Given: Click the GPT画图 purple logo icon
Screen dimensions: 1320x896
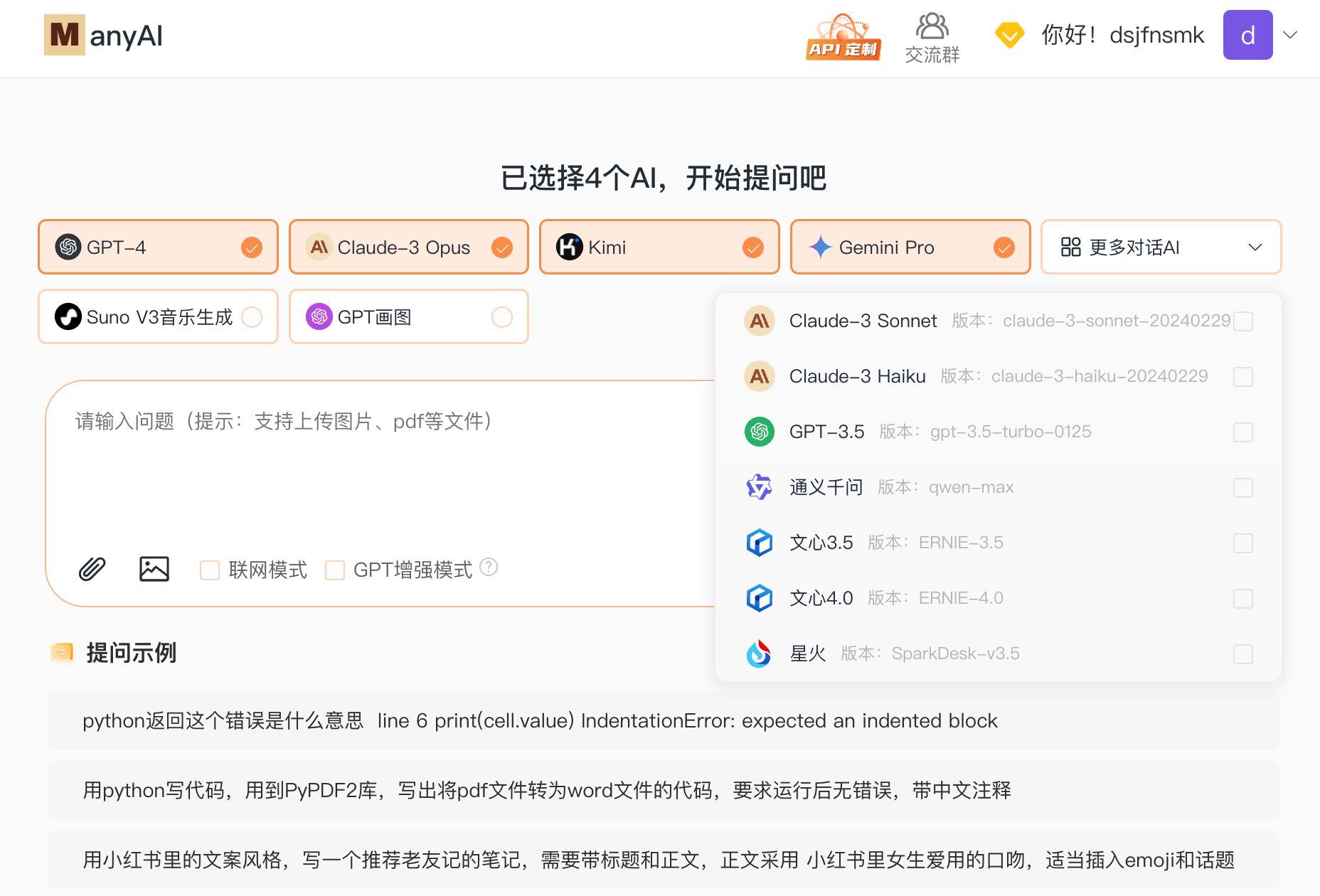Looking at the screenshot, I should (319, 316).
